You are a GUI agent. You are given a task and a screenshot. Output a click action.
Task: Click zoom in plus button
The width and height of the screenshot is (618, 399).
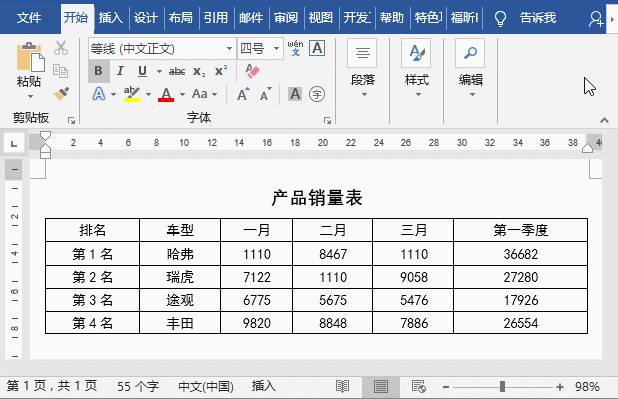point(560,387)
